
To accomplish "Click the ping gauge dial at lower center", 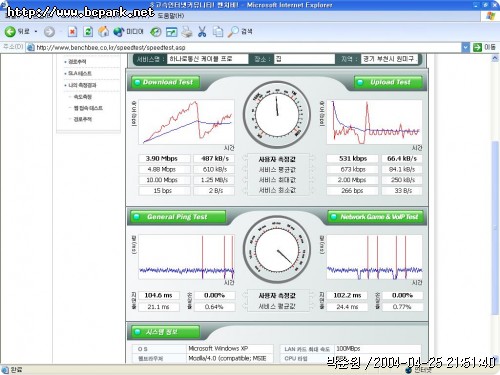I will coord(277,249).
